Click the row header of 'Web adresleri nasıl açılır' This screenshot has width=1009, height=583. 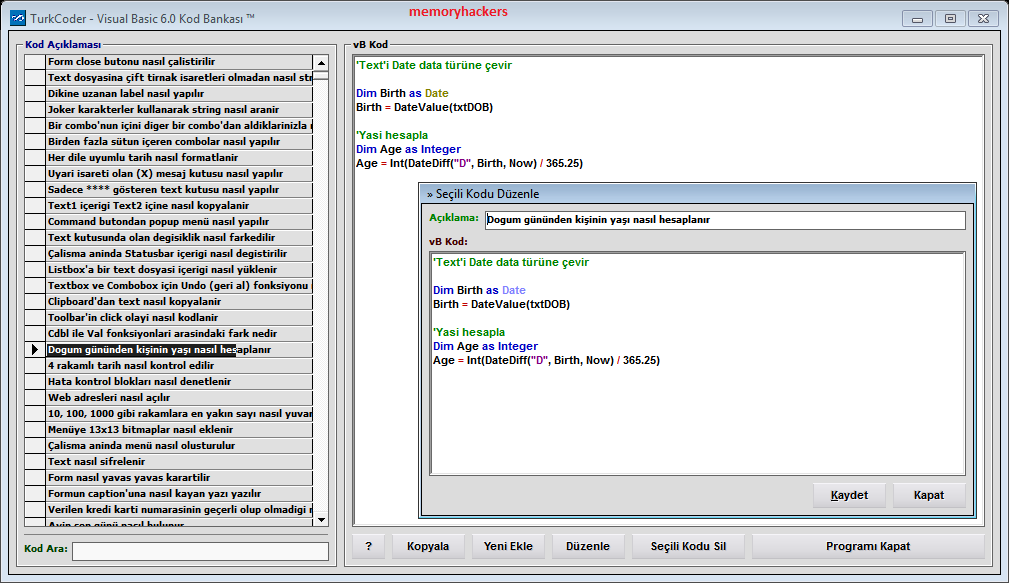pos(35,398)
